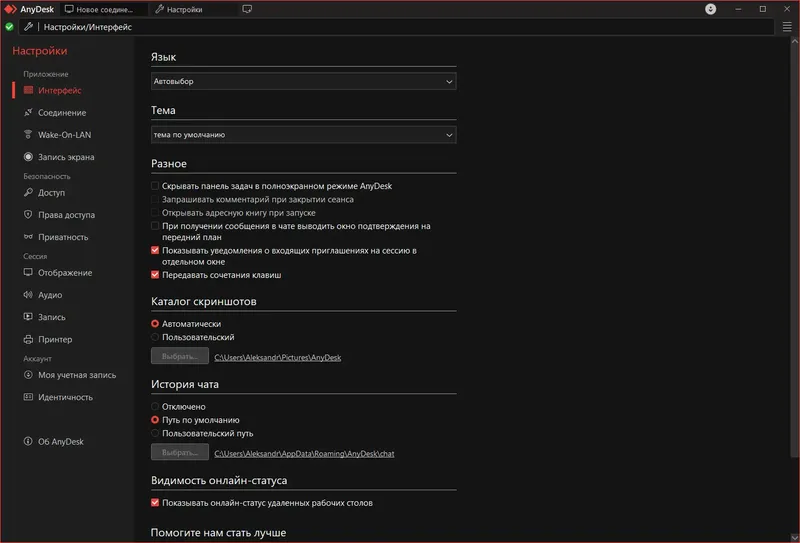
Task: Open the Соединение settings menu item
Action: (61, 113)
